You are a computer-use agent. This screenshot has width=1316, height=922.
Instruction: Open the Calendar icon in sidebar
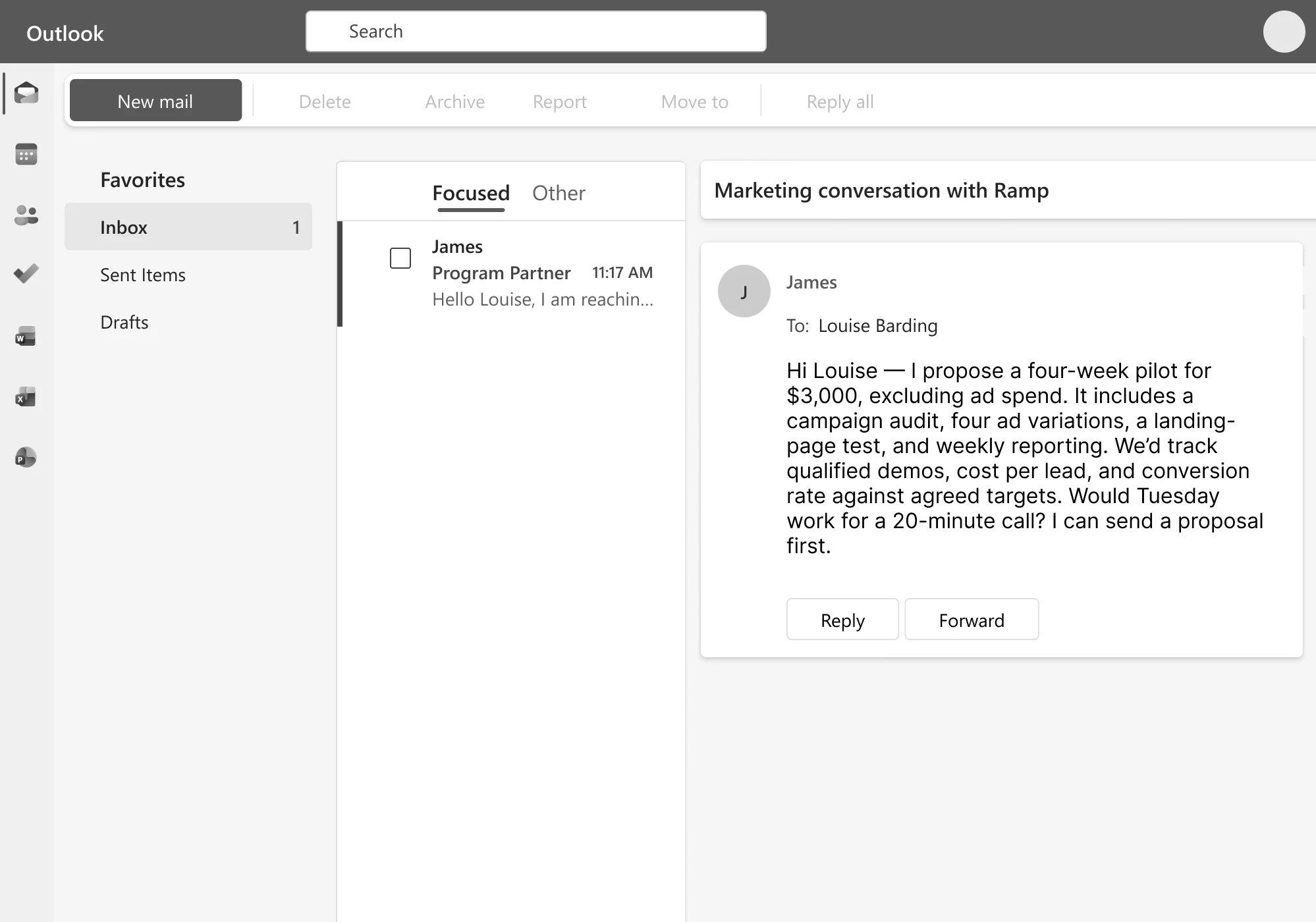26,154
